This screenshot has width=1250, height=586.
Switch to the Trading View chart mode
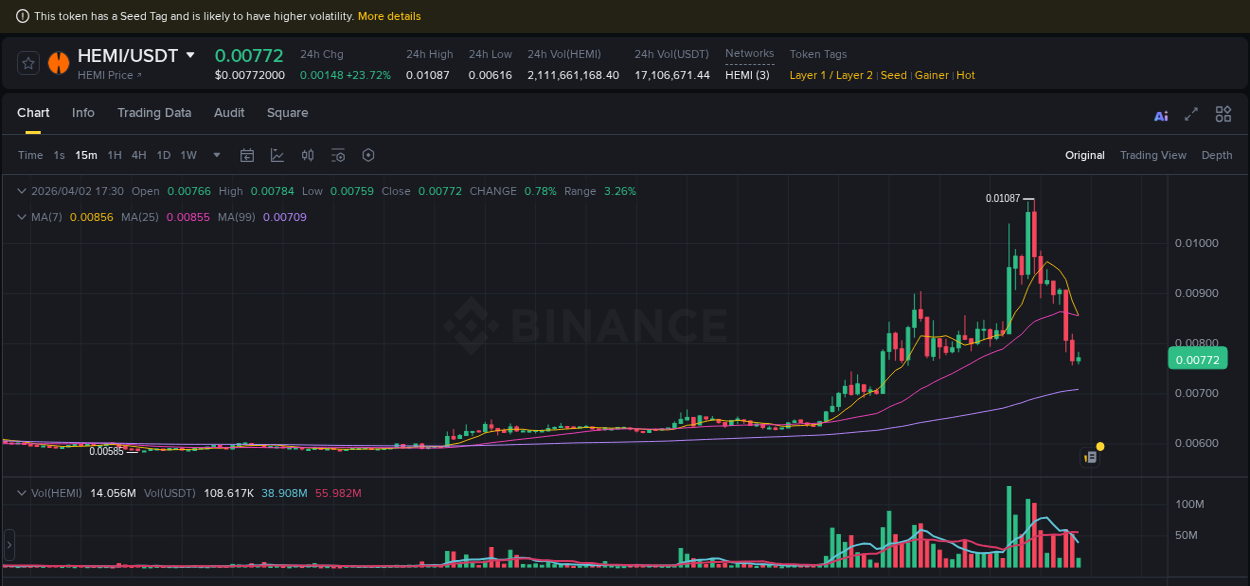pyautogui.click(x=1153, y=155)
